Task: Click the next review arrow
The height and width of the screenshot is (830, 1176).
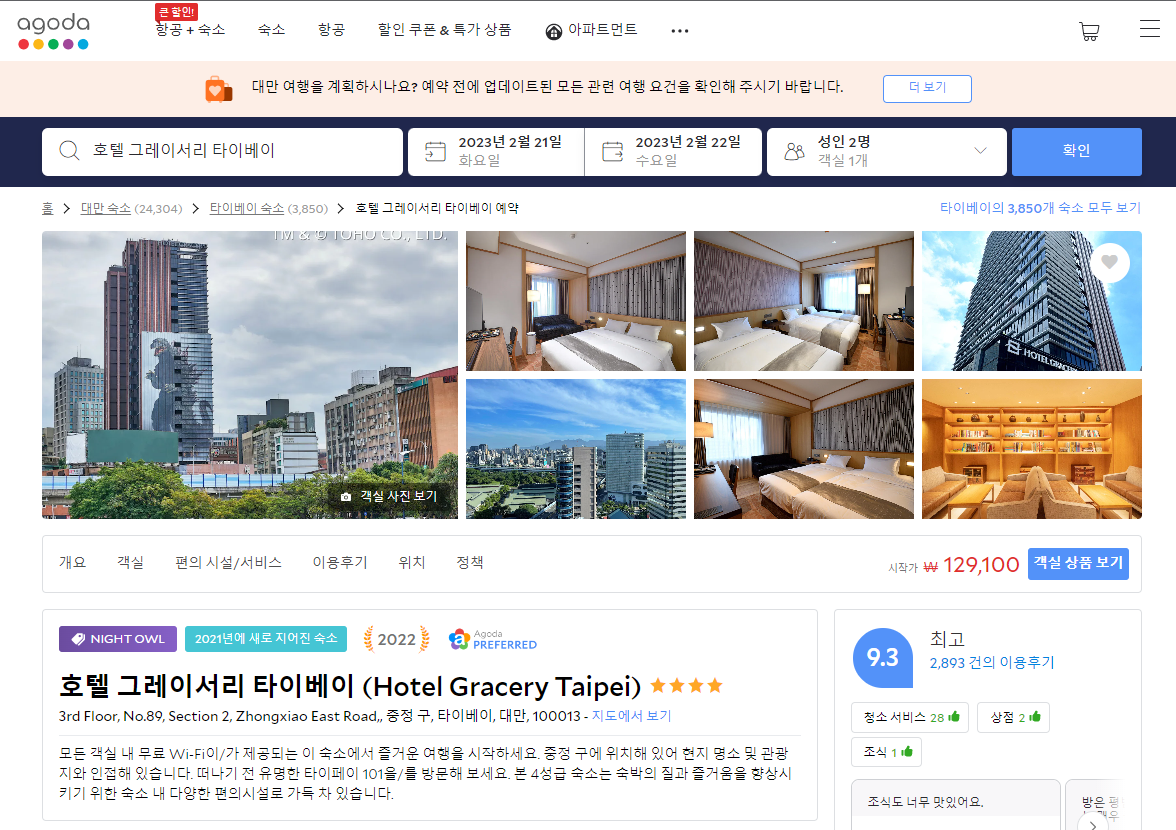Action: (1093, 824)
